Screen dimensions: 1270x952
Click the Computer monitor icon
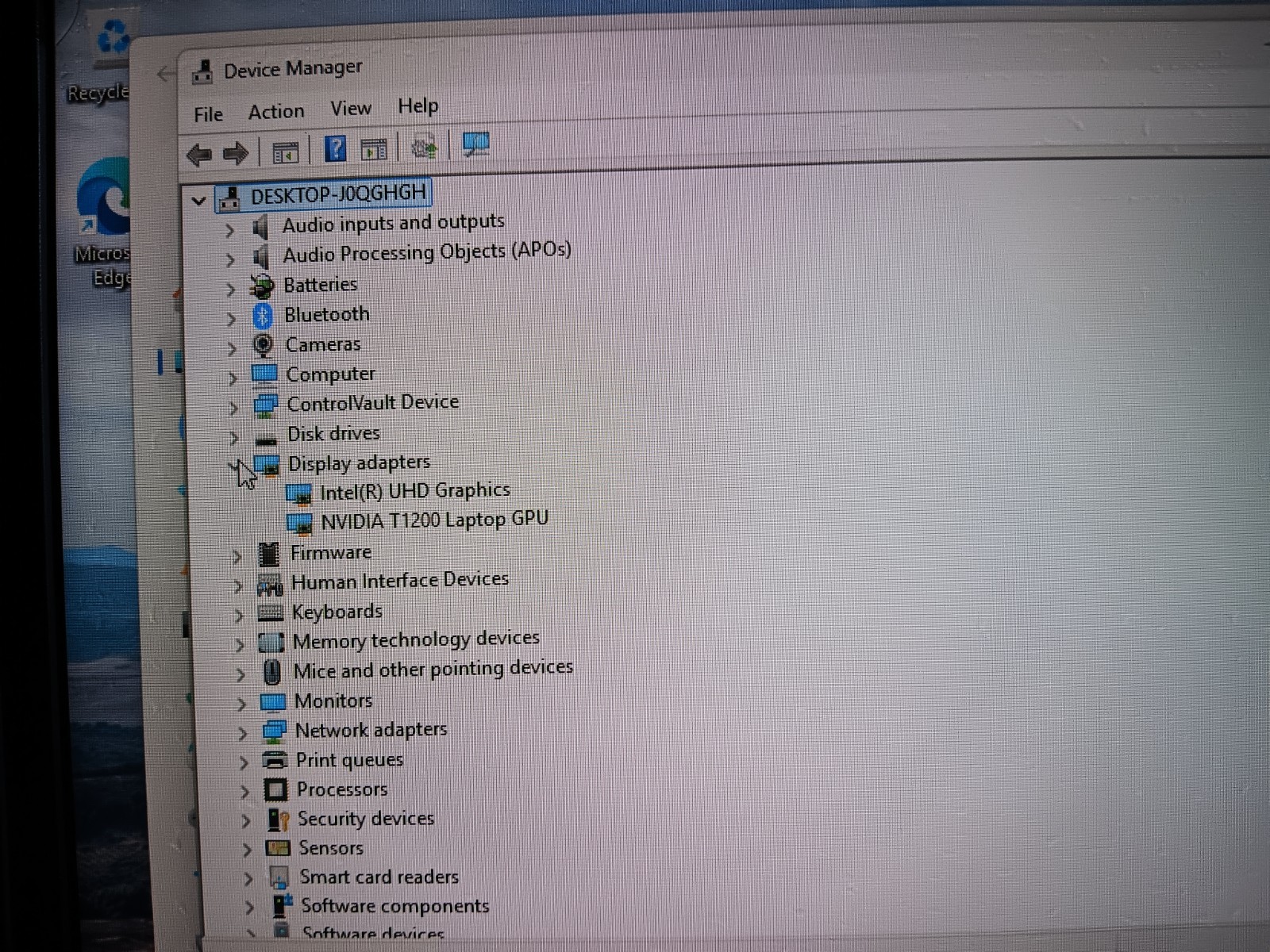(264, 375)
